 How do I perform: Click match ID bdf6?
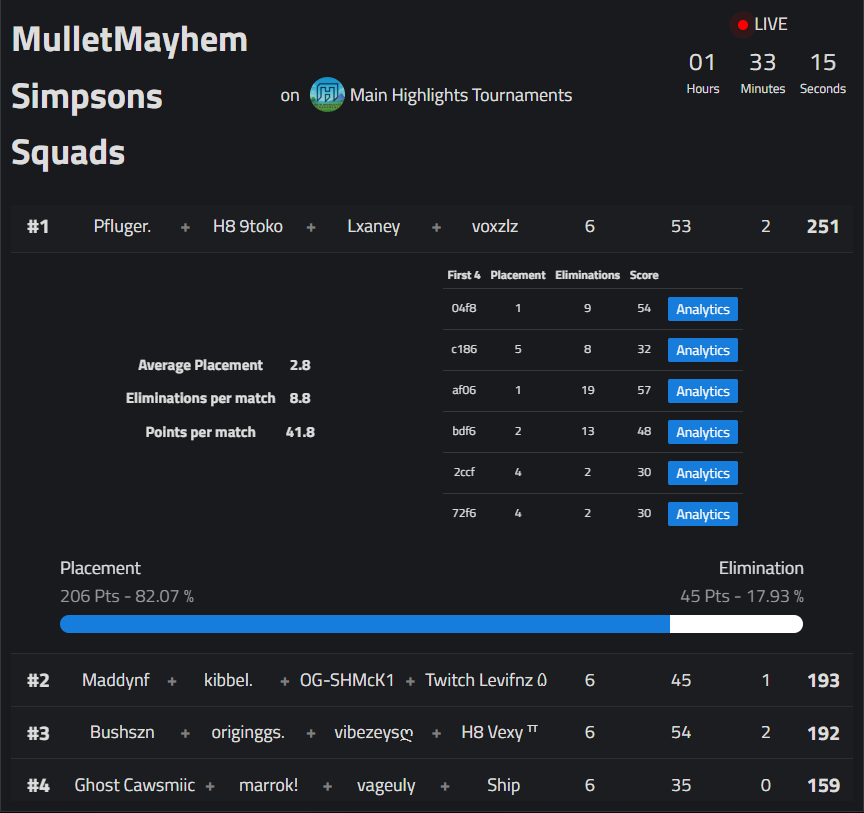464,431
